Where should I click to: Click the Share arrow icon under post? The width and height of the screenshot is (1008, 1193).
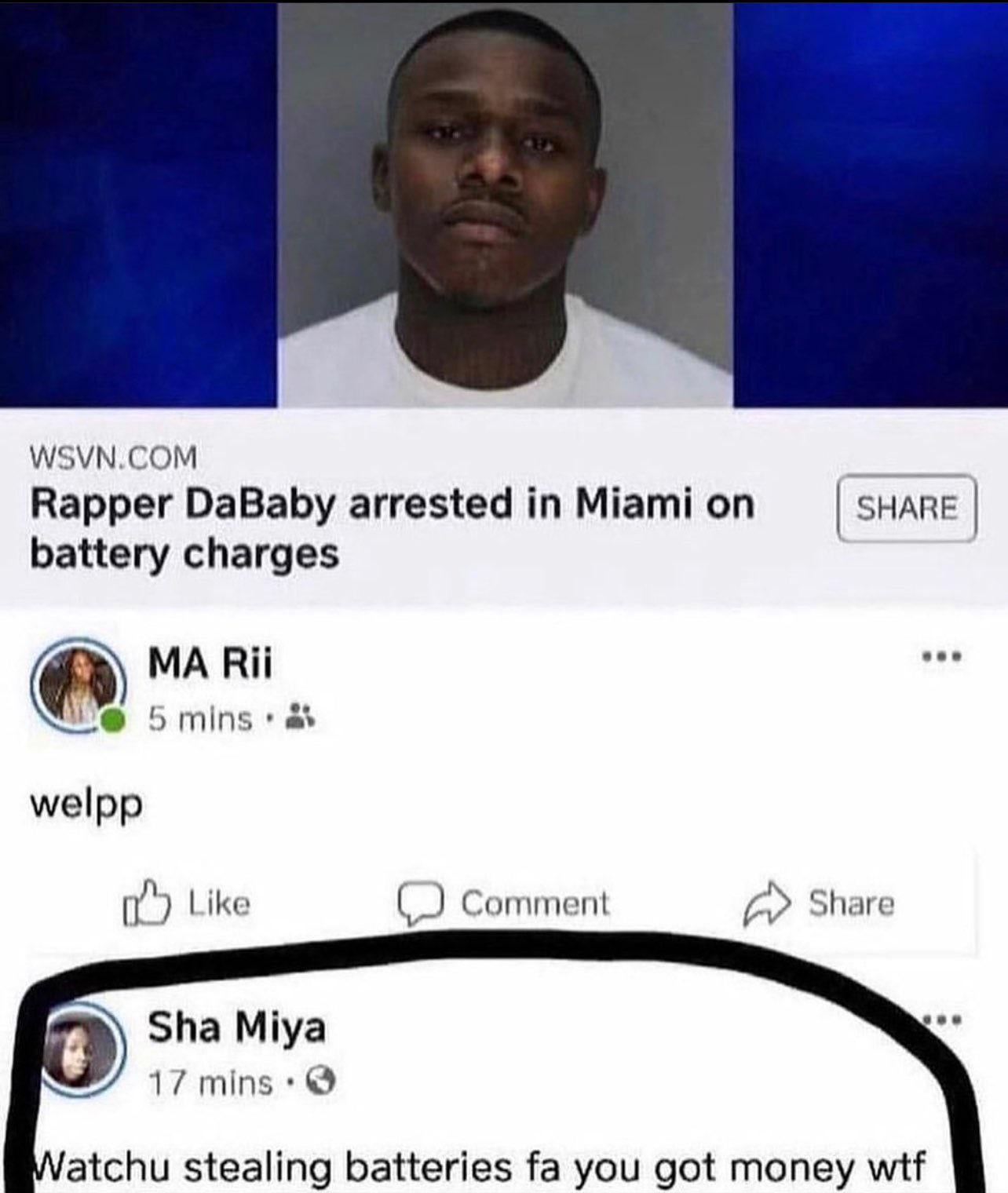click(x=766, y=904)
